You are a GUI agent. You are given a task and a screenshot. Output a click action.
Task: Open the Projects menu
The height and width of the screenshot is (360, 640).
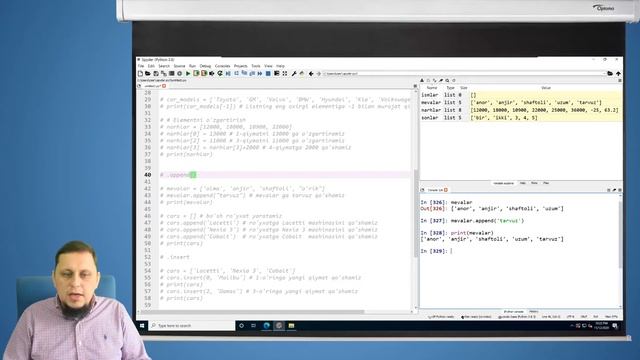(240, 66)
